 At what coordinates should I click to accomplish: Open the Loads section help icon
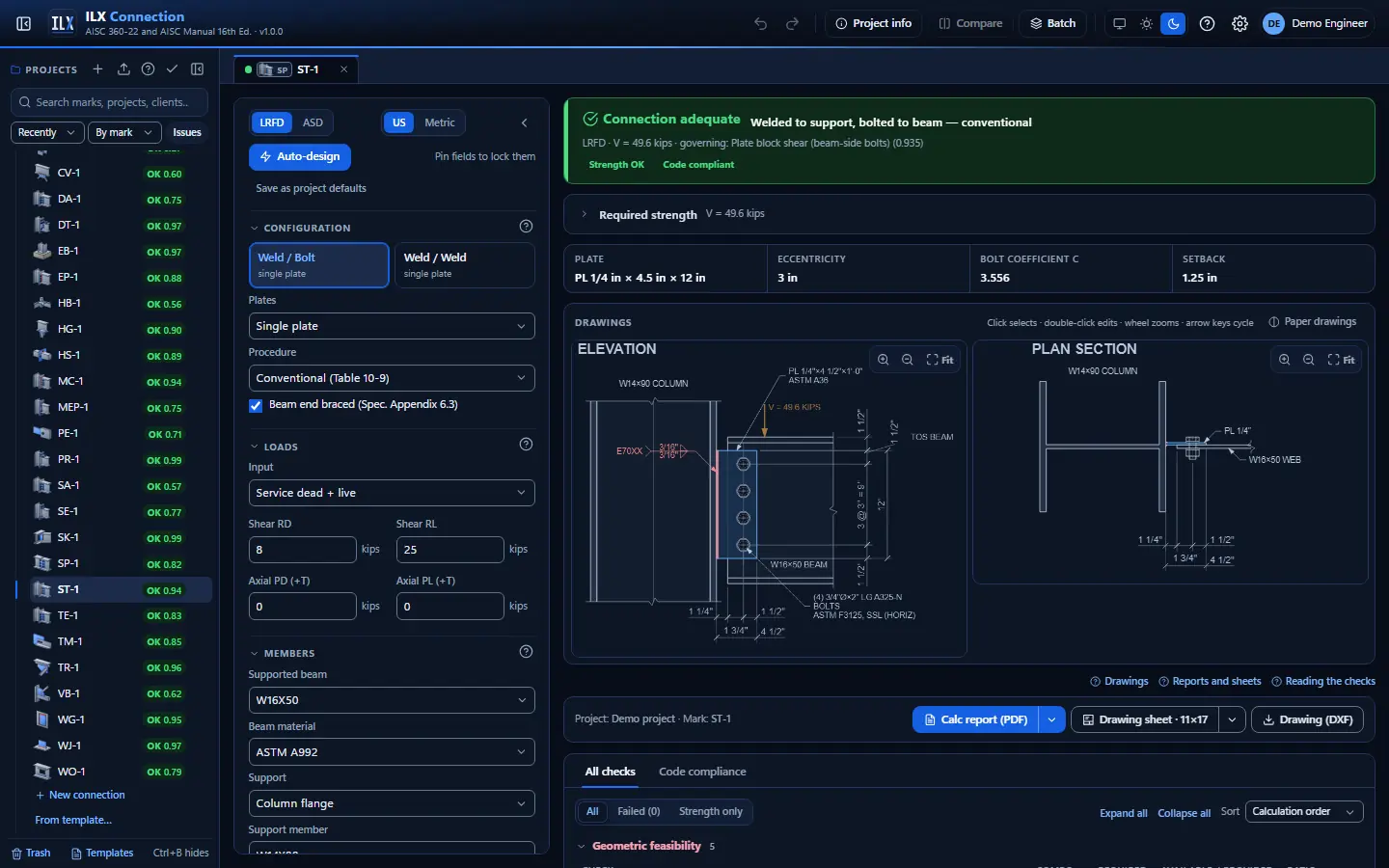click(526, 445)
